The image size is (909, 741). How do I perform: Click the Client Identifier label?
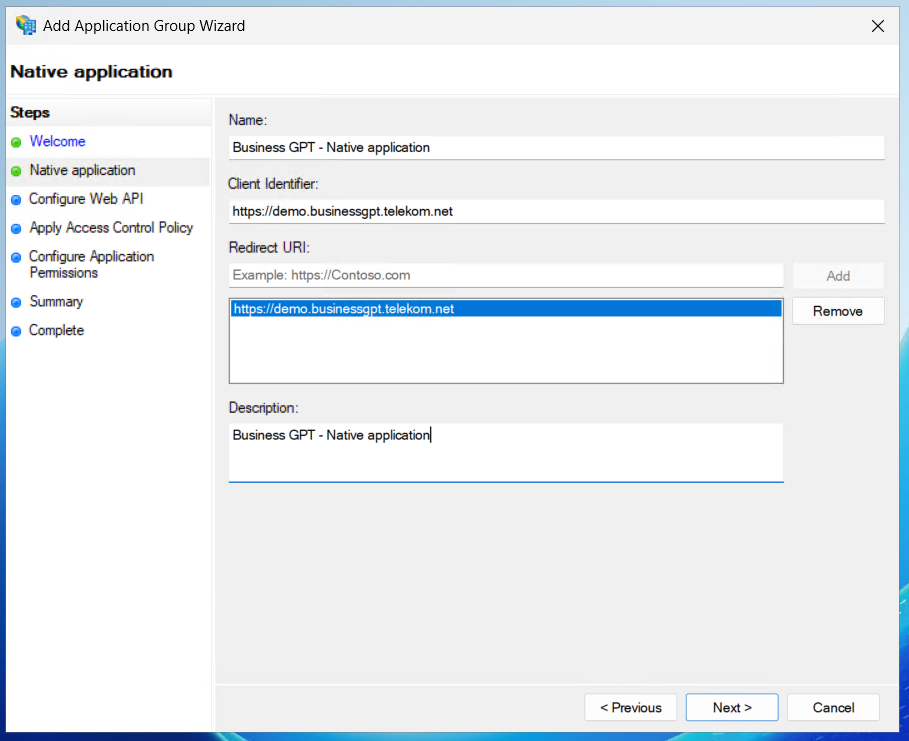point(273,184)
